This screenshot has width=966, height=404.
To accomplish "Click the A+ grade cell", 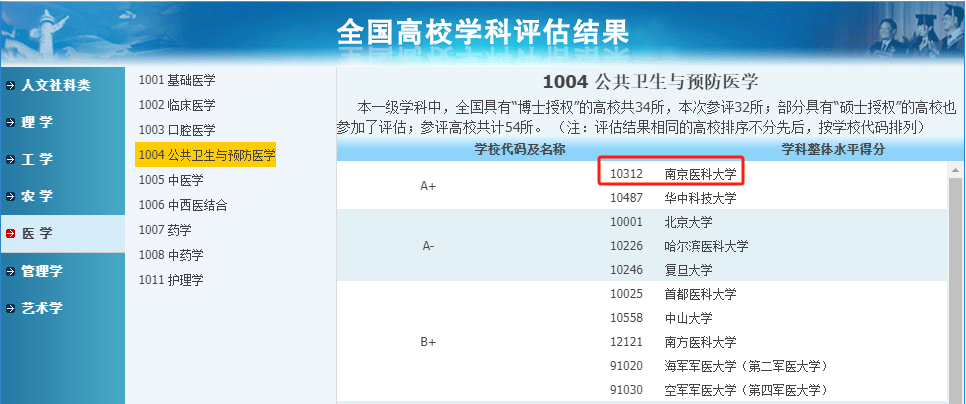I will click(428, 187).
